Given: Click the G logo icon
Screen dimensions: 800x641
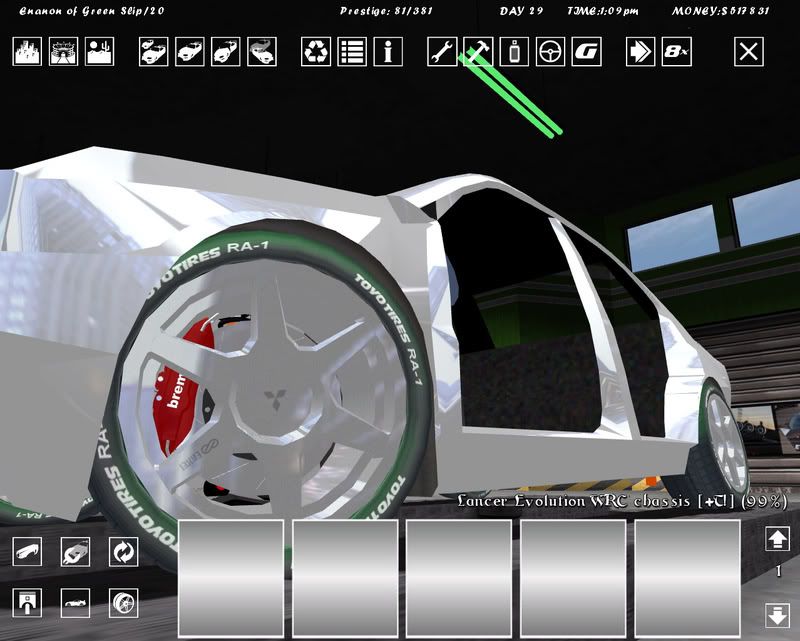Looking at the screenshot, I should tap(587, 52).
